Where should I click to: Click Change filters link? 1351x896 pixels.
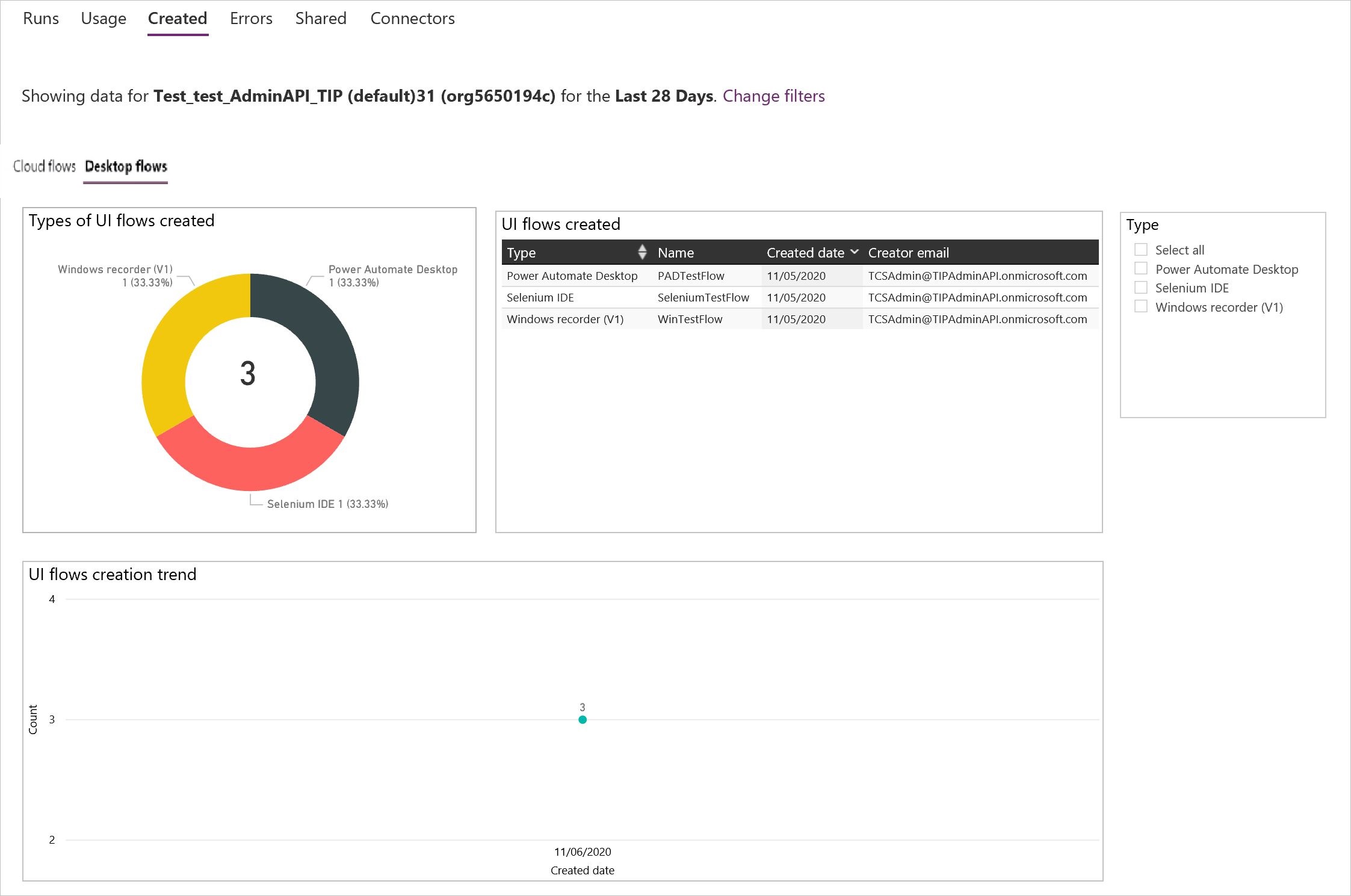click(774, 95)
